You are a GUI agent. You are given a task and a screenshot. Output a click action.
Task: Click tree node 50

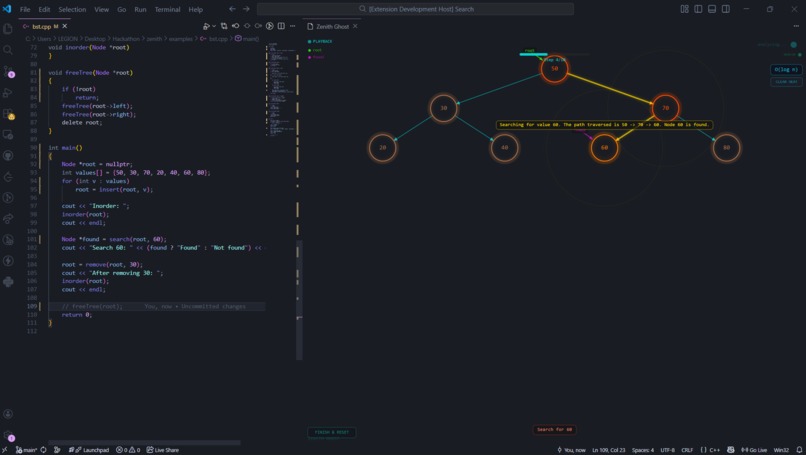[554, 68]
